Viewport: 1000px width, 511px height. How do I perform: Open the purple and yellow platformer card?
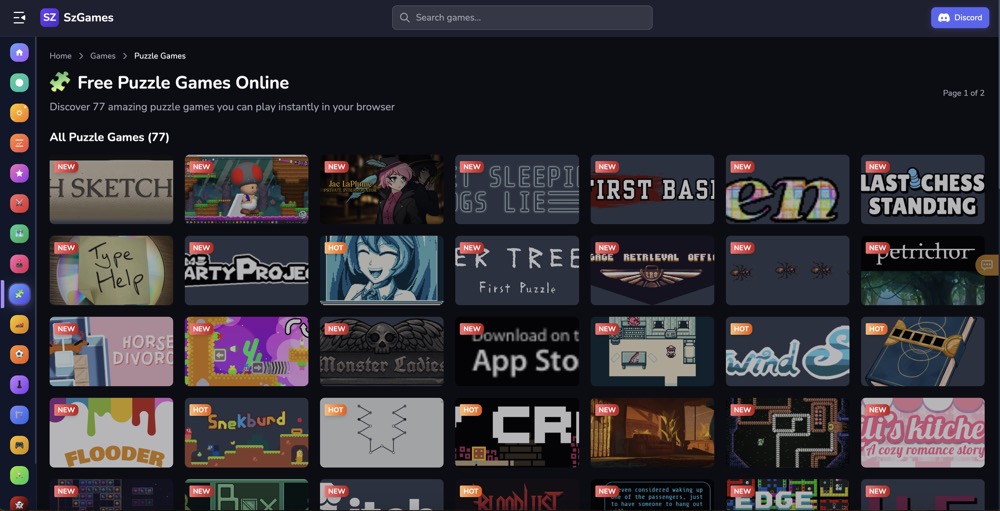(246, 352)
